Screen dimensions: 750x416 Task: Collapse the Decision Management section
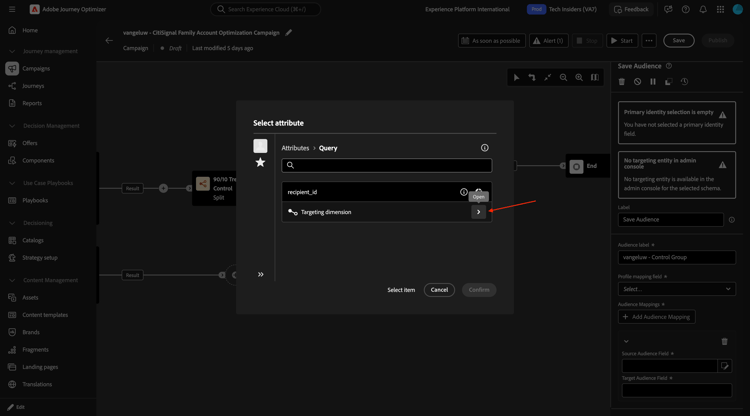[x=12, y=126]
